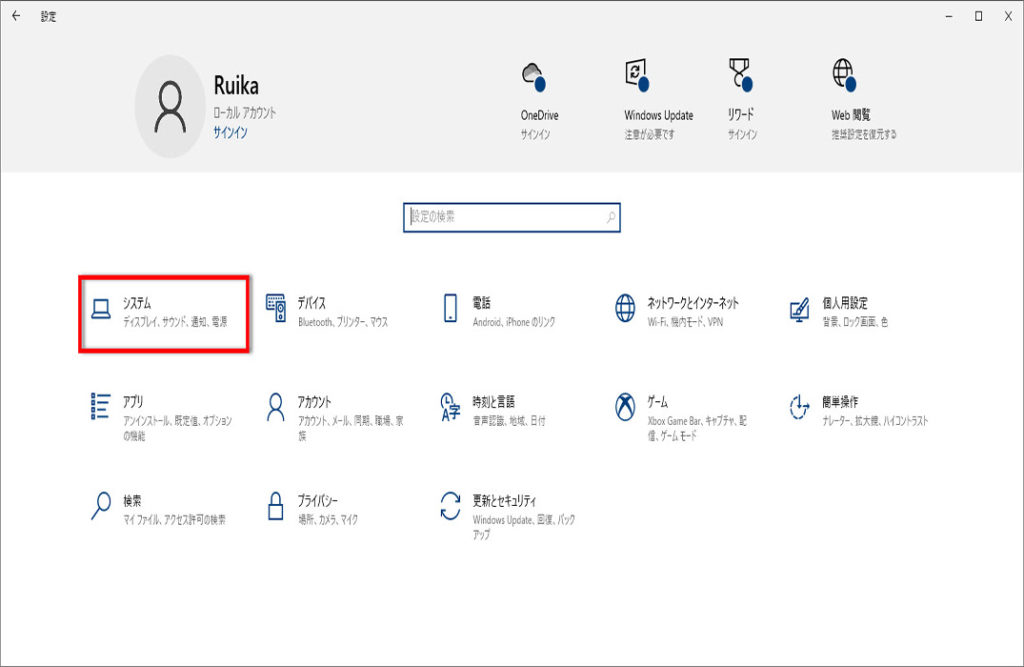Image resolution: width=1024 pixels, height=667 pixels.
Task: Open the 個人用設定 personalization icon
Action: click(799, 309)
